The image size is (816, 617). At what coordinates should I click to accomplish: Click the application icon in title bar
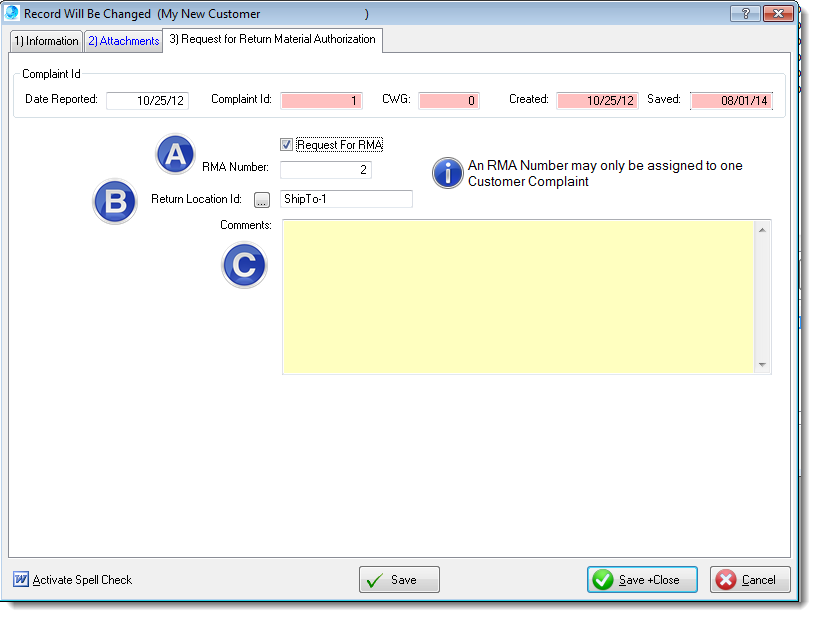pyautogui.click(x=13, y=13)
